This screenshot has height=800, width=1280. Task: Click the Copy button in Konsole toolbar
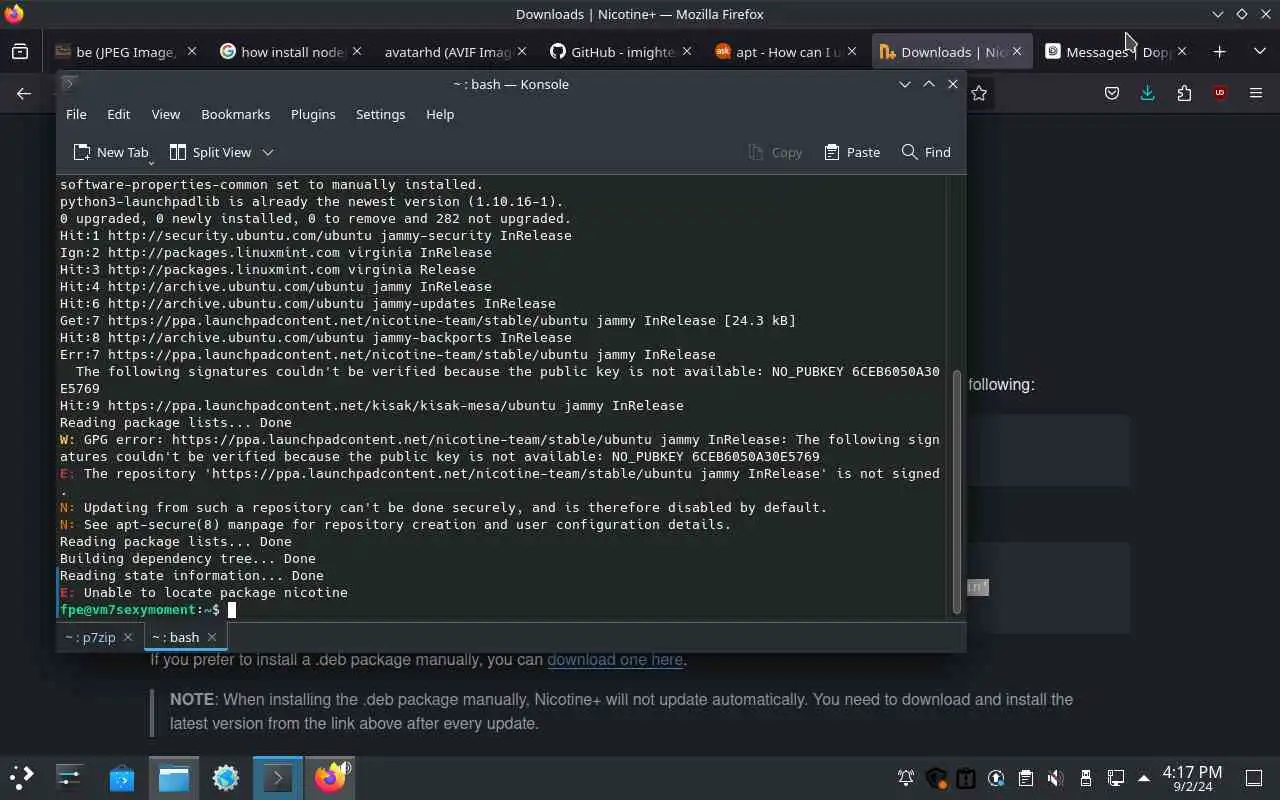pyautogui.click(x=775, y=152)
